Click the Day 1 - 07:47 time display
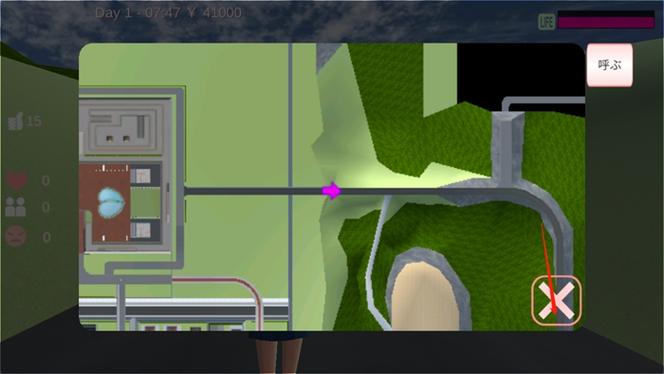664x374 pixels. tap(138, 13)
